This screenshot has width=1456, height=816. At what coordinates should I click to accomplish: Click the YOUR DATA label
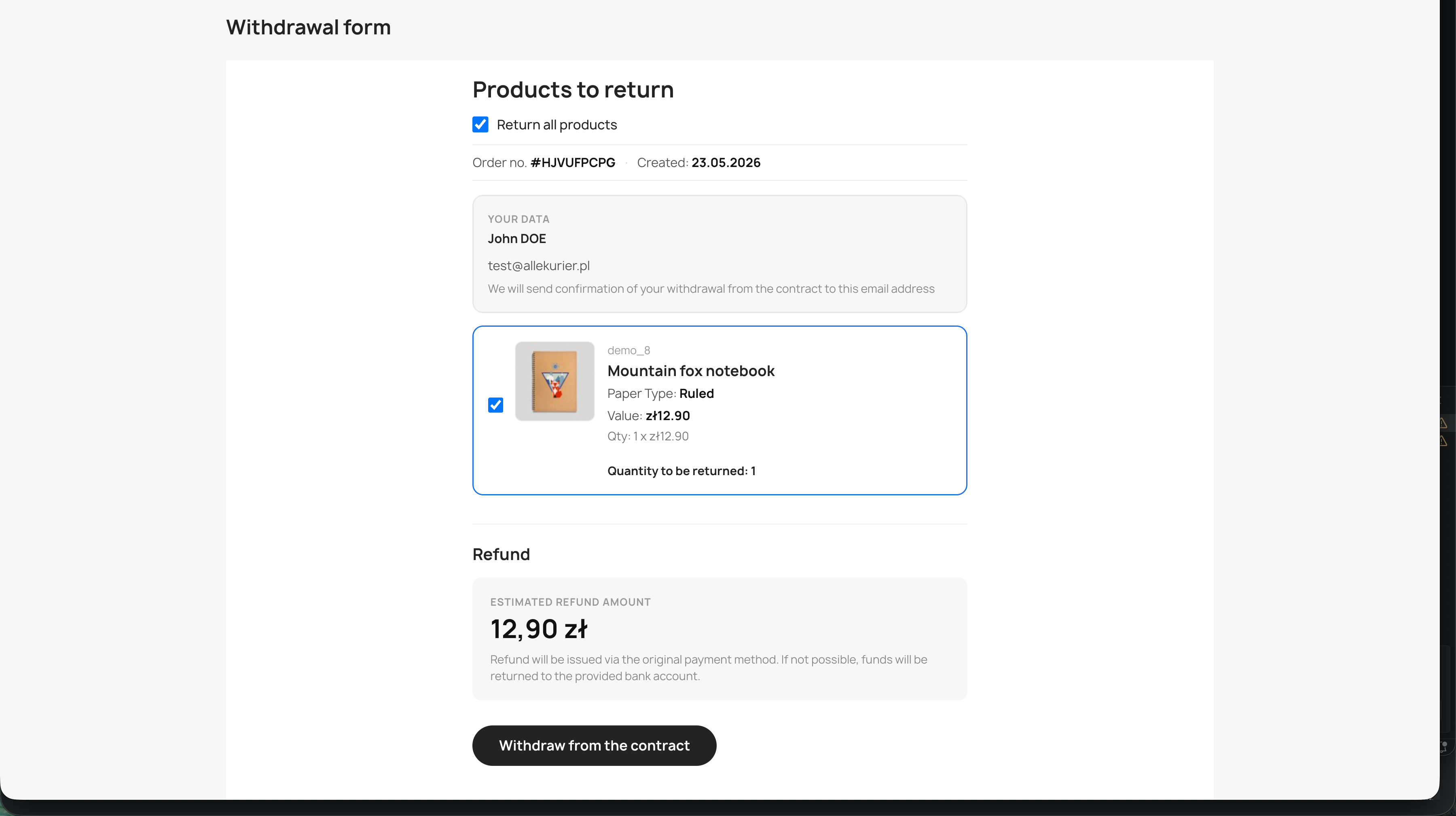click(518, 219)
